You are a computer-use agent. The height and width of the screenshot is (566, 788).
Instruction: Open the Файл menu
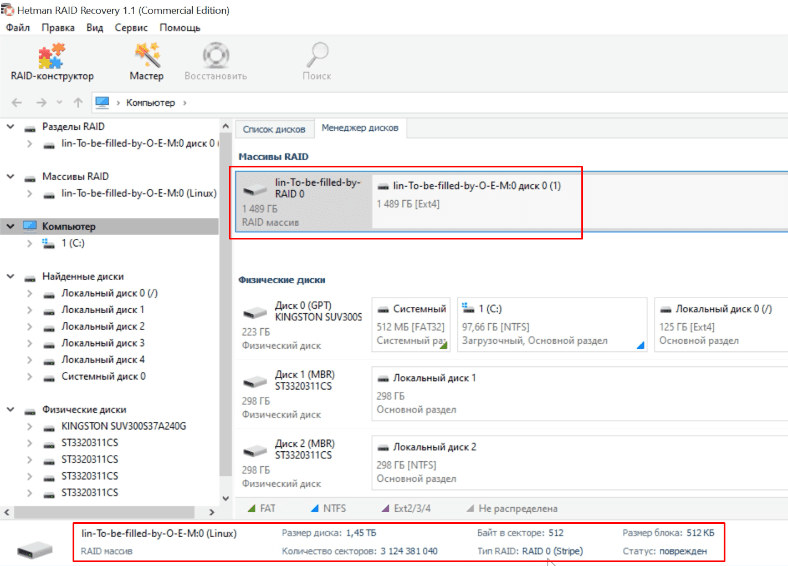[x=17, y=28]
